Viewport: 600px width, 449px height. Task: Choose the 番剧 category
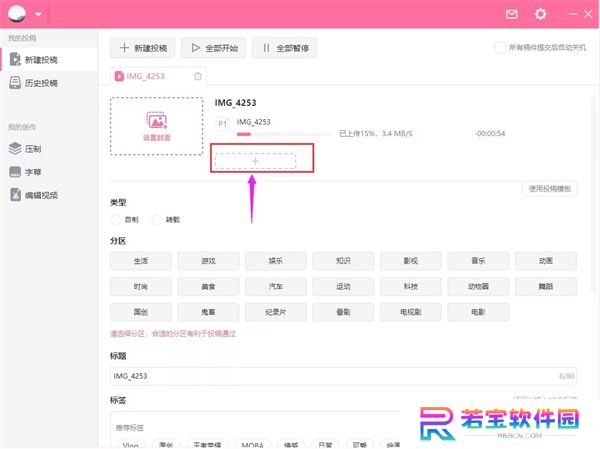pos(343,312)
